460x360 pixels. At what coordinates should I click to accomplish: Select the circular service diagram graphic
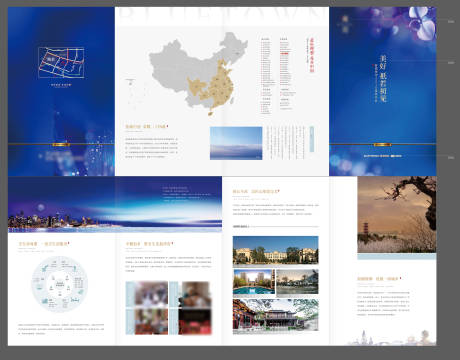[x=60, y=284]
